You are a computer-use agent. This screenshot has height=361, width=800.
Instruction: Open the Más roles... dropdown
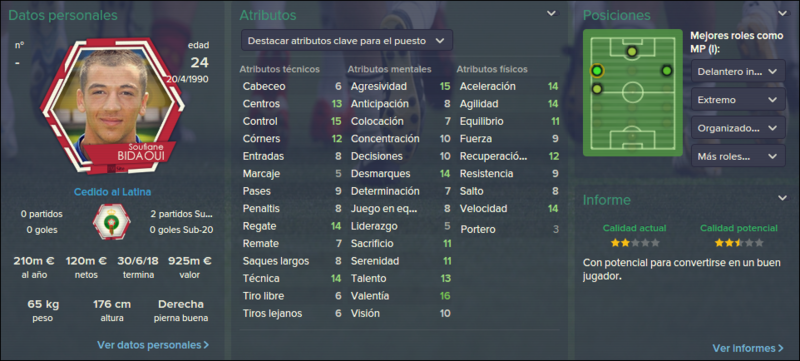click(x=738, y=156)
